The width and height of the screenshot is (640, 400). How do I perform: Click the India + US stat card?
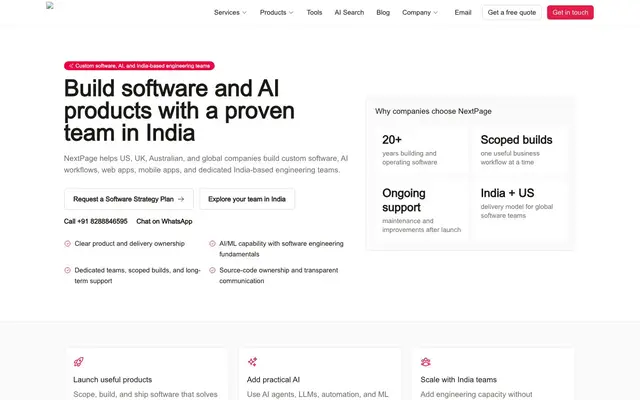point(520,211)
